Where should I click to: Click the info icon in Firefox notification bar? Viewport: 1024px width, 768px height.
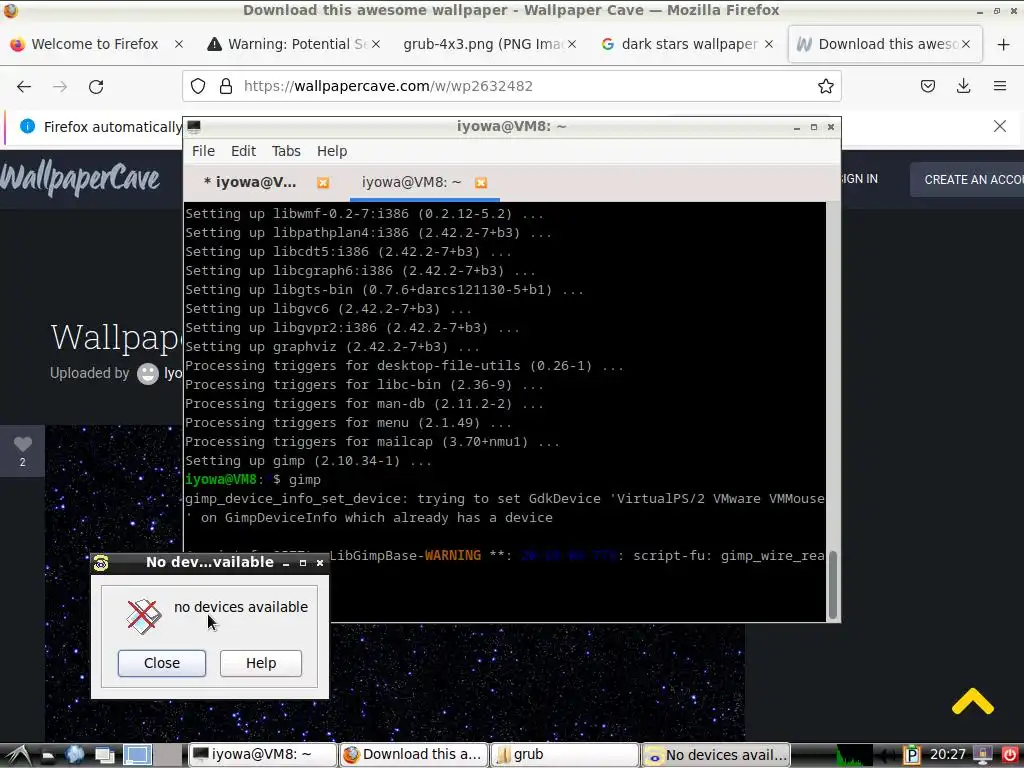coord(27,126)
